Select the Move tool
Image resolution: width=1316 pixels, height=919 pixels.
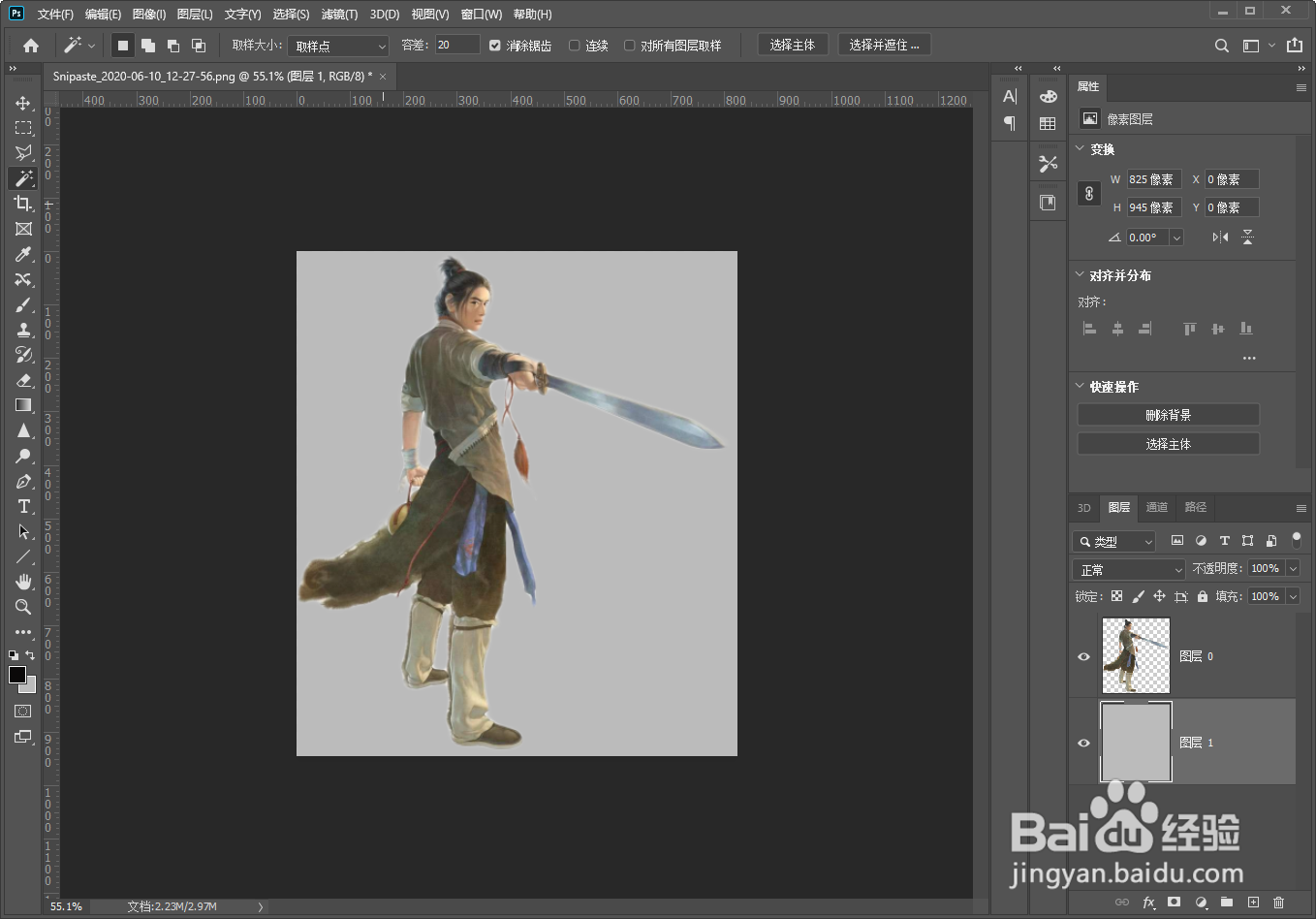tap(23, 103)
